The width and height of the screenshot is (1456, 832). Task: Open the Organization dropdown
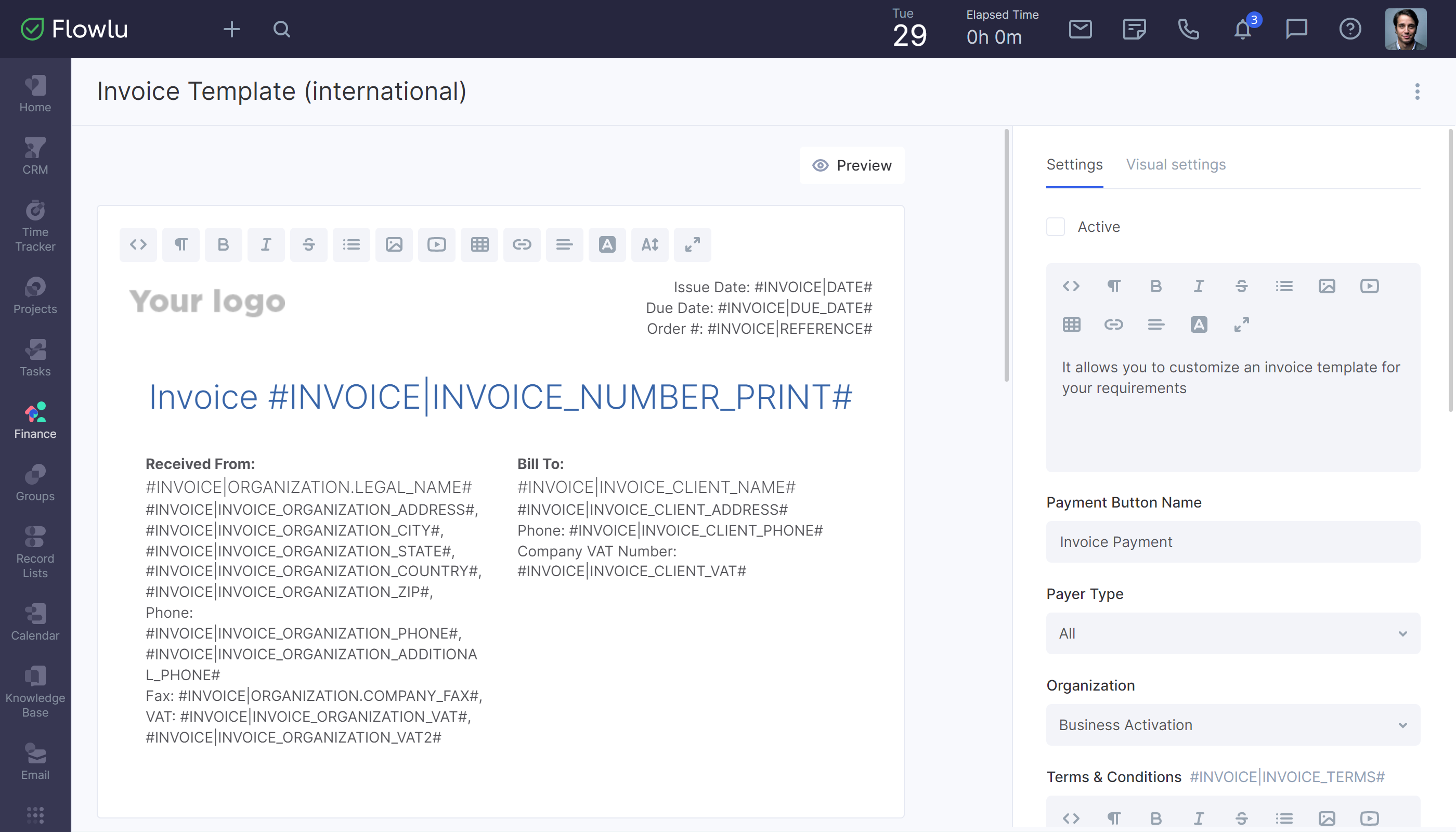pyautogui.click(x=1232, y=724)
